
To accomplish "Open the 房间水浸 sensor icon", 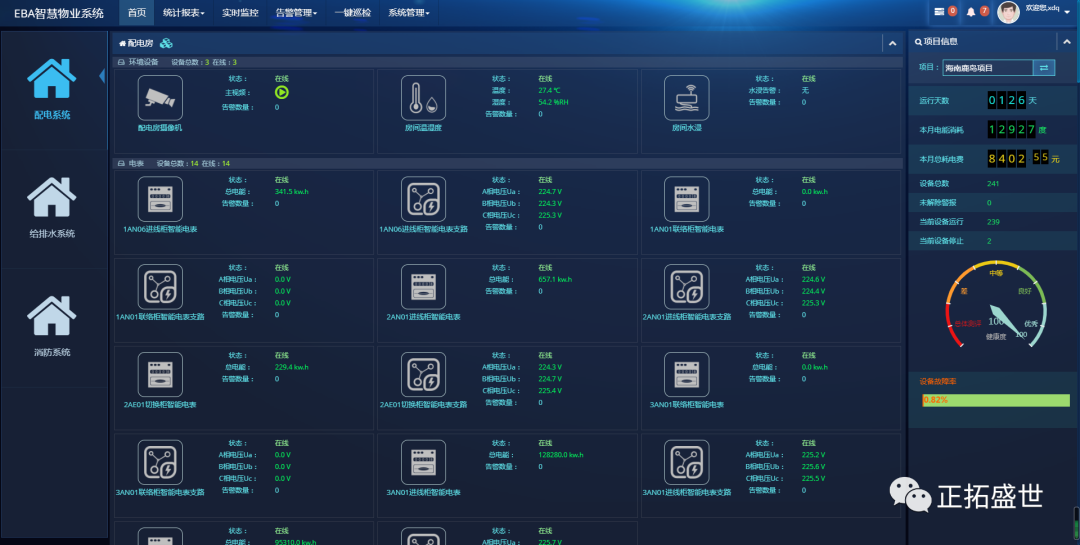I will tap(686, 98).
